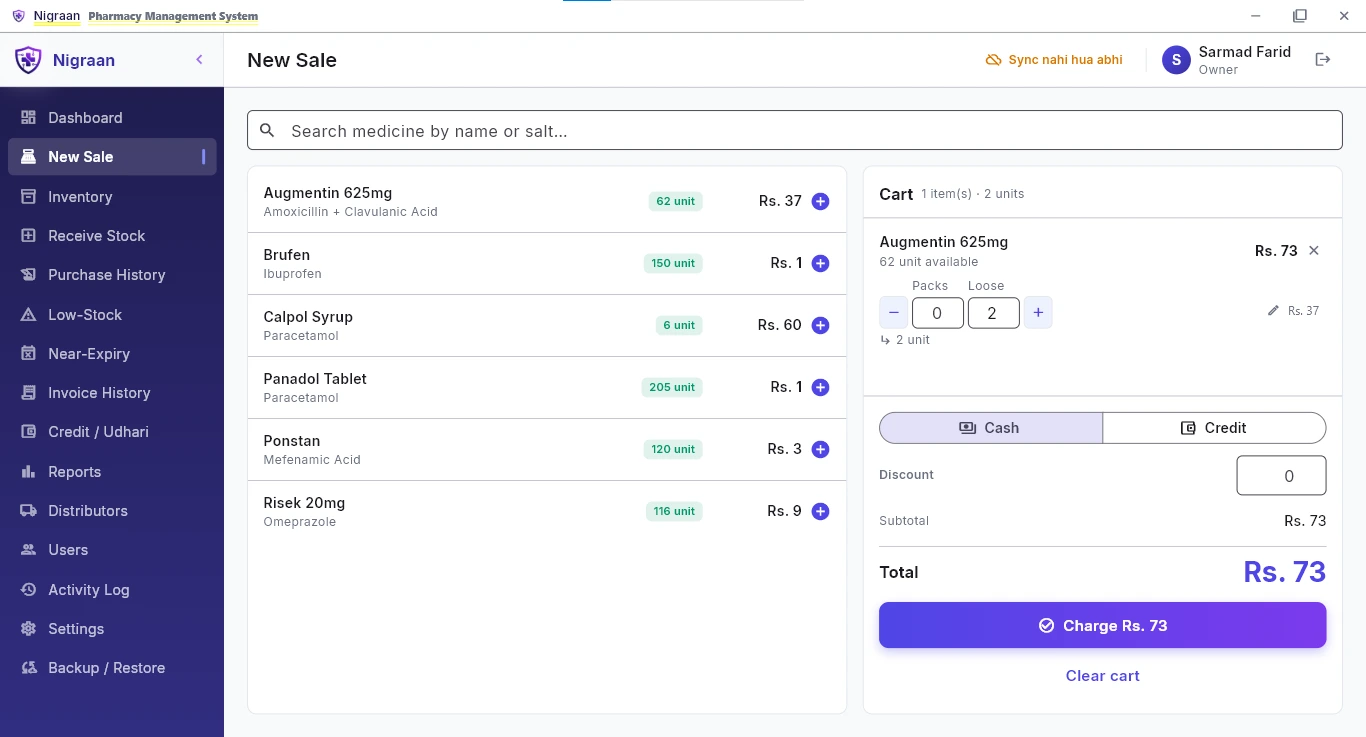The image size is (1366, 737).
Task: Click the Invoice History receipt icon
Action: 28,393
